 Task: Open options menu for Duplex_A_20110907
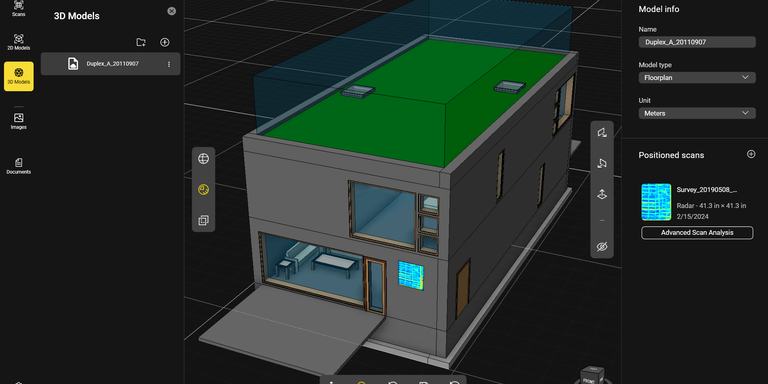click(169, 64)
